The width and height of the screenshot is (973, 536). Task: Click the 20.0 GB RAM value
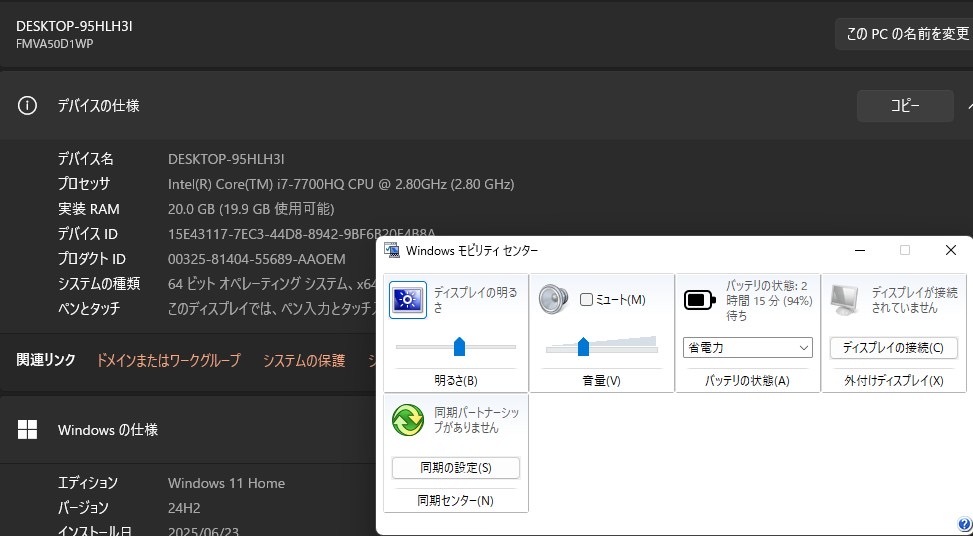coord(251,209)
